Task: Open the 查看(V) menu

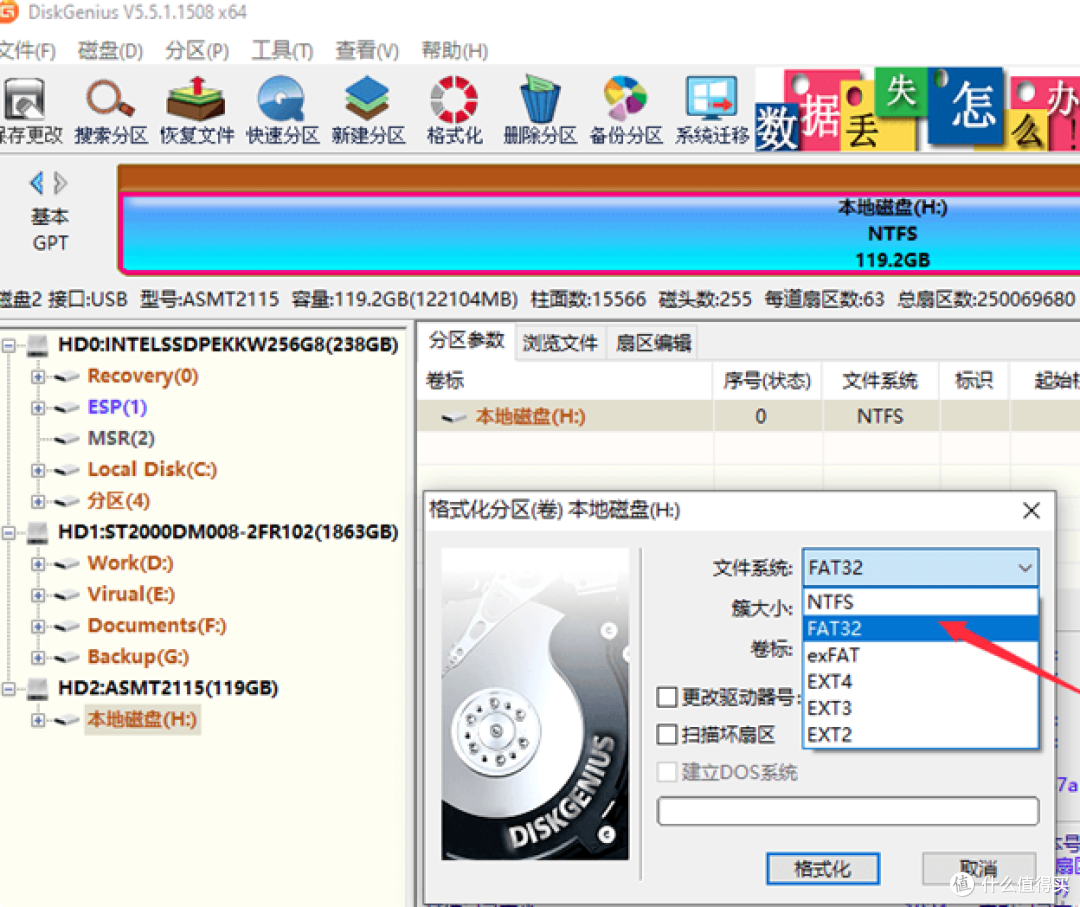Action: pos(367,51)
